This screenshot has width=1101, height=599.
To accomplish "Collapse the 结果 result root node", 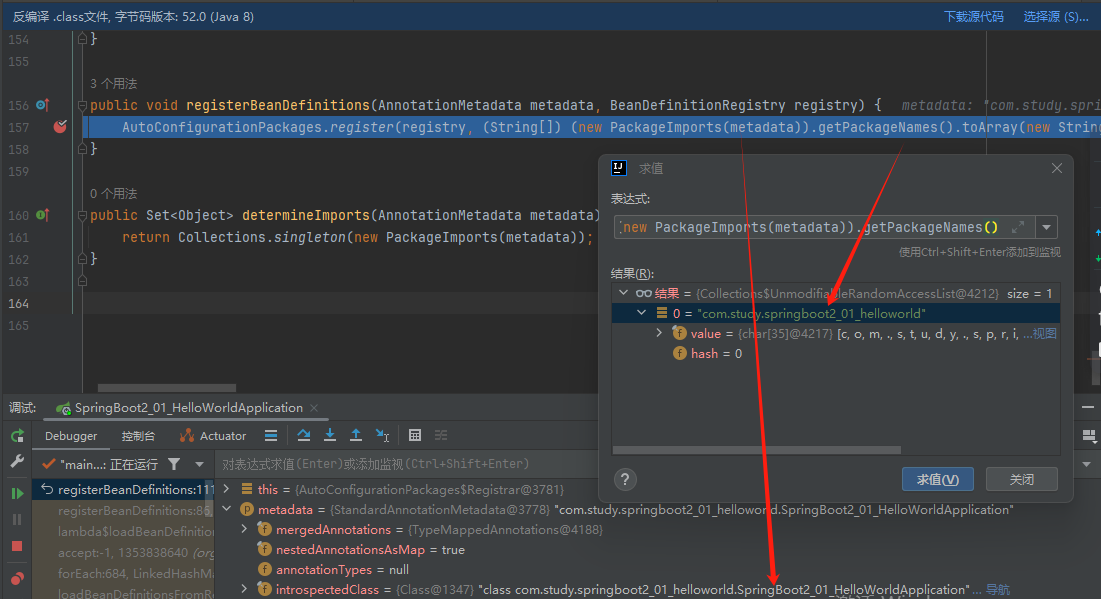I will tap(624, 293).
